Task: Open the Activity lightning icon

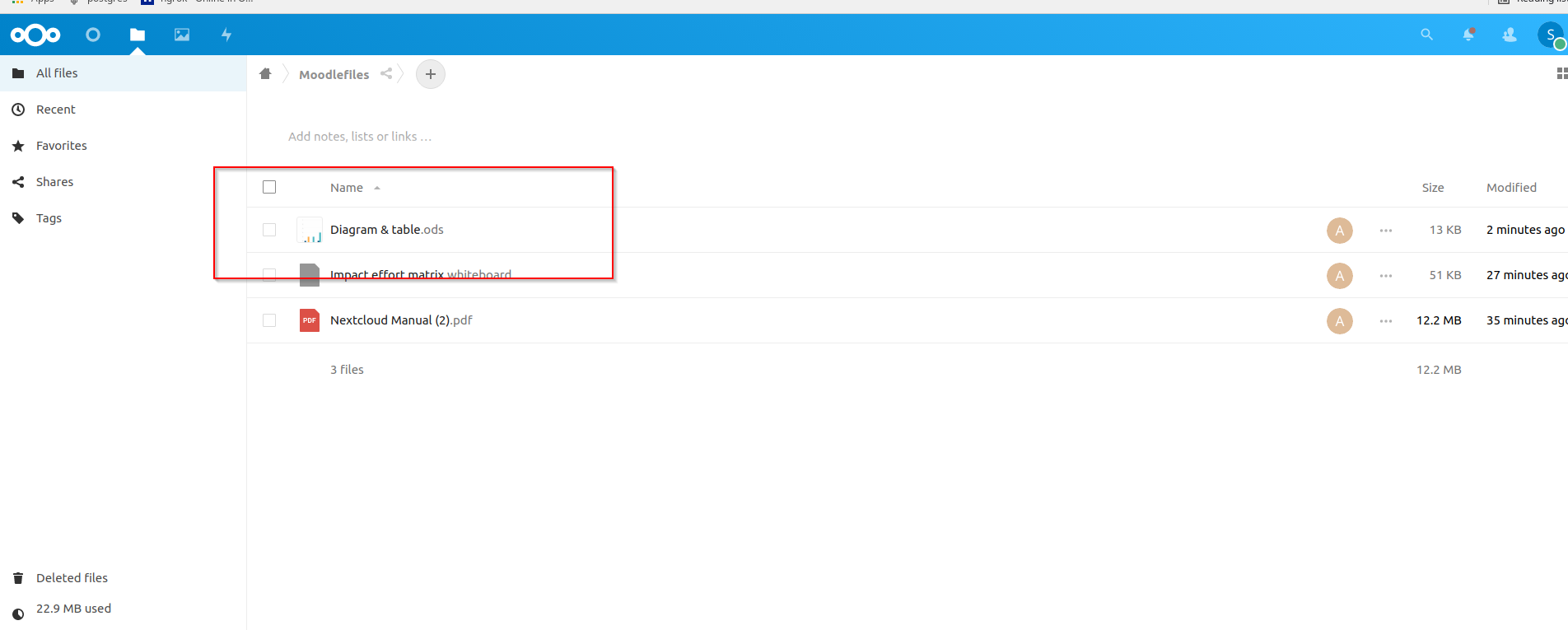Action: tap(226, 35)
